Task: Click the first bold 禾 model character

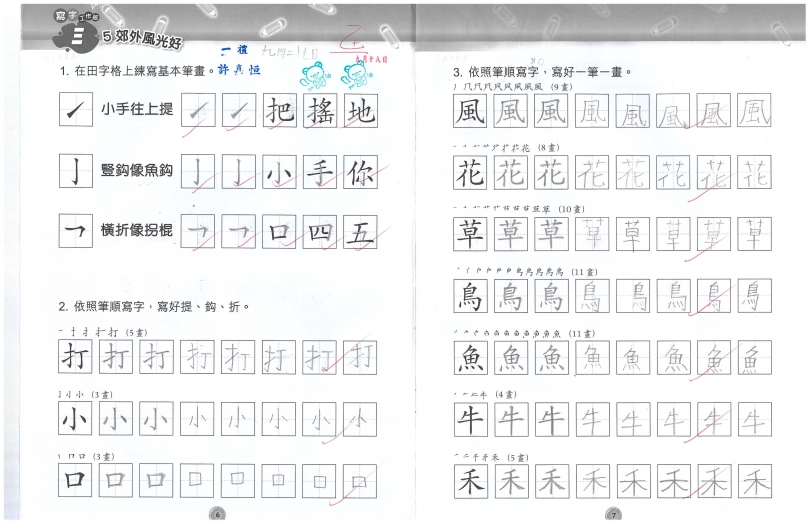Action: point(471,479)
